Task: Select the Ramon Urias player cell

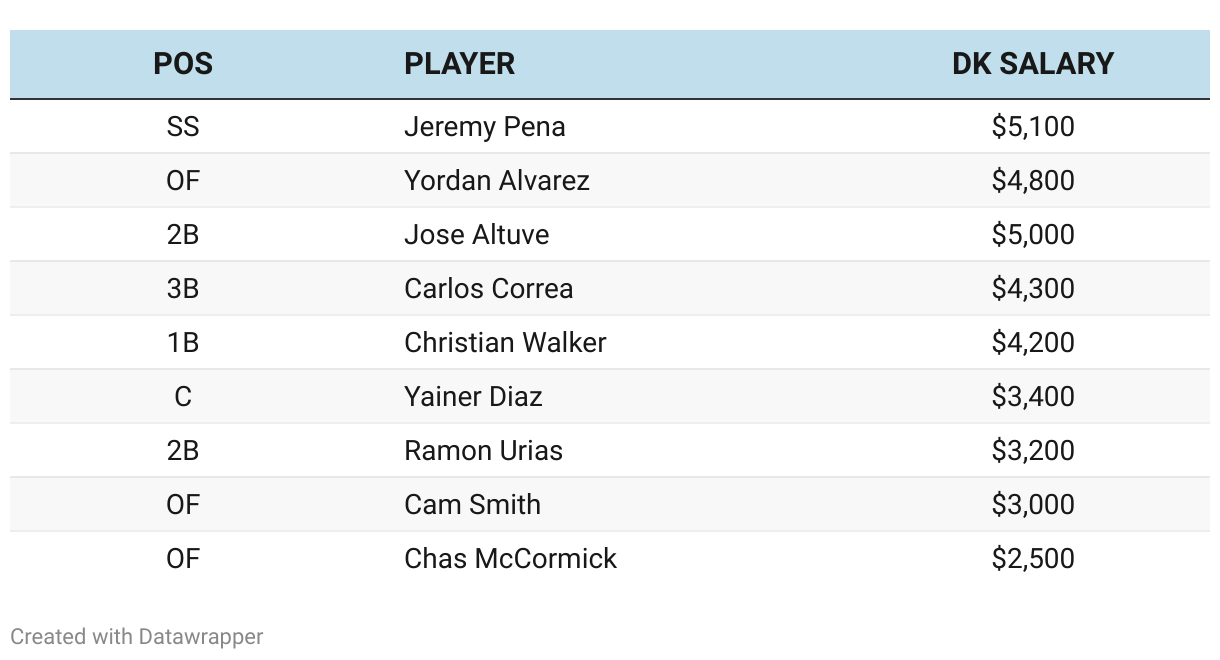Action: coord(483,451)
